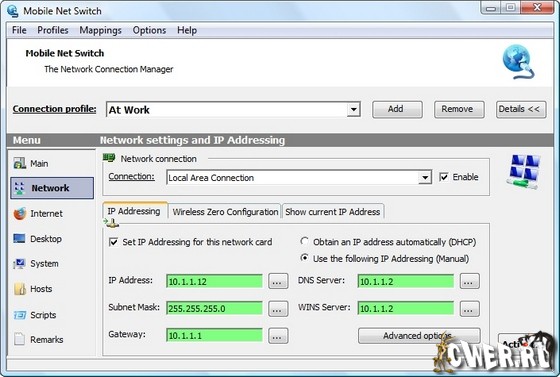This screenshot has height=377, width=560.
Task: Open the Remarks section
Action: tap(39, 340)
